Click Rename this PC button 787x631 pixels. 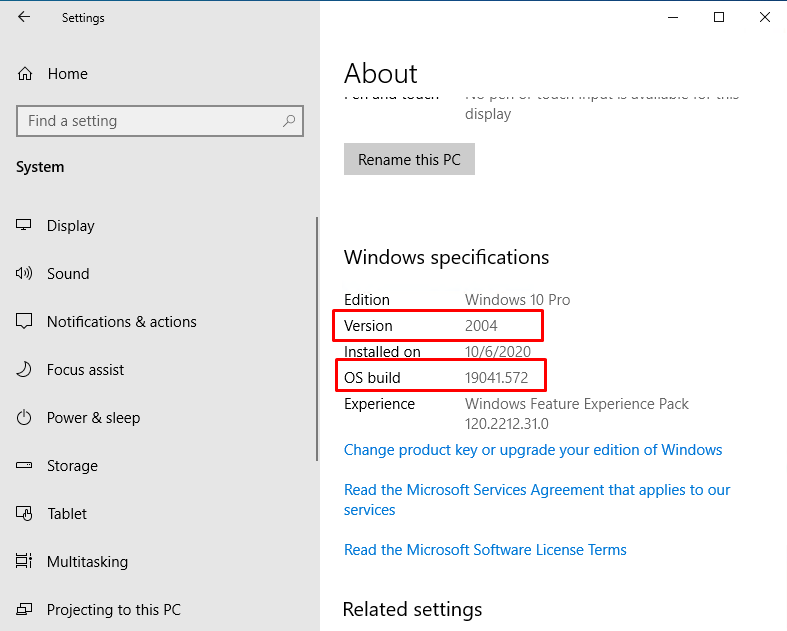[x=409, y=159]
